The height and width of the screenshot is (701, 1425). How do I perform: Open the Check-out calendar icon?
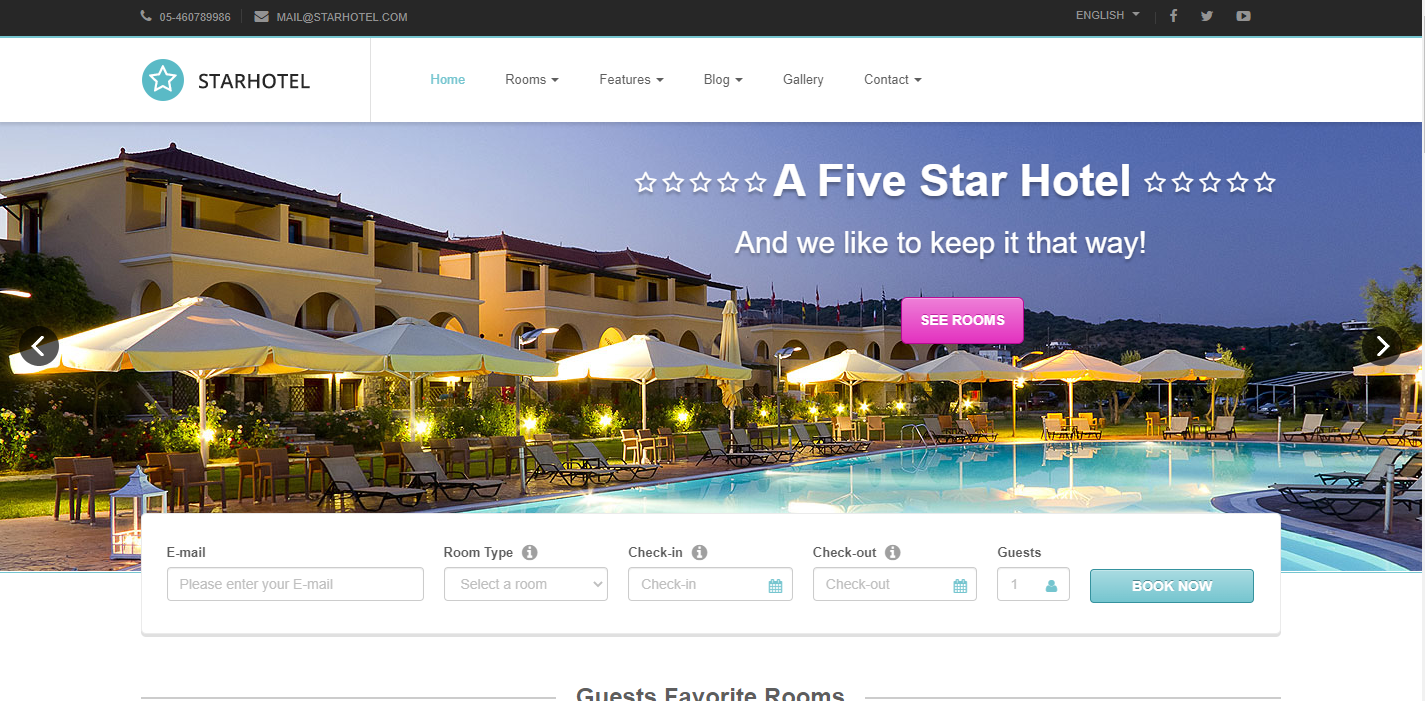(960, 586)
